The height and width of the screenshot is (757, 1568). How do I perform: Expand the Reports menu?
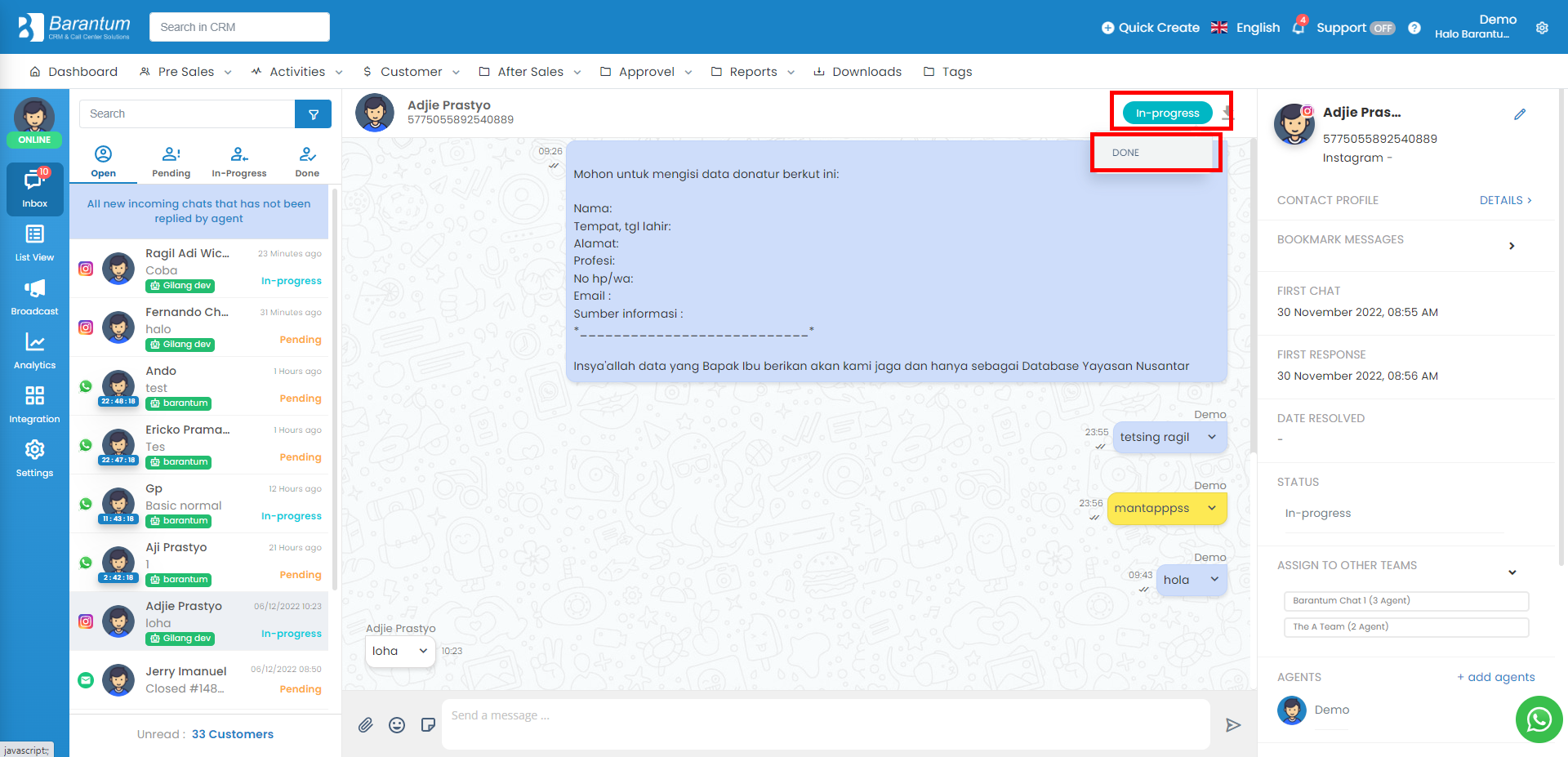click(752, 72)
